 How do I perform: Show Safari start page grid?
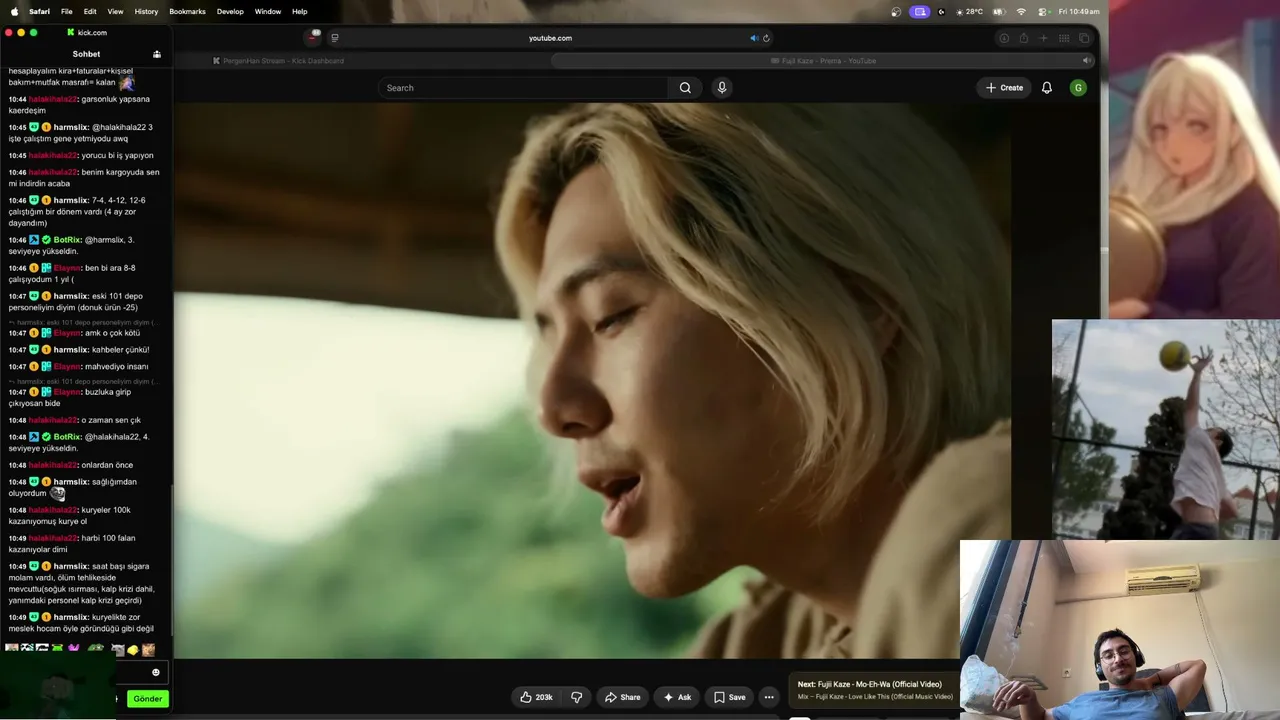(x=1063, y=38)
